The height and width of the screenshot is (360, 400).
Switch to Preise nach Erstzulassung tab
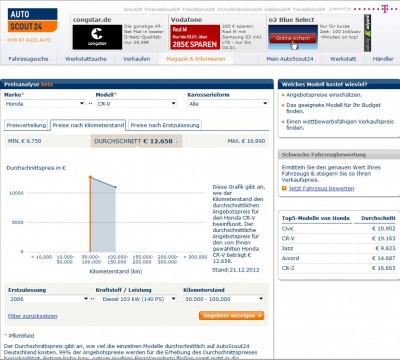click(x=165, y=125)
